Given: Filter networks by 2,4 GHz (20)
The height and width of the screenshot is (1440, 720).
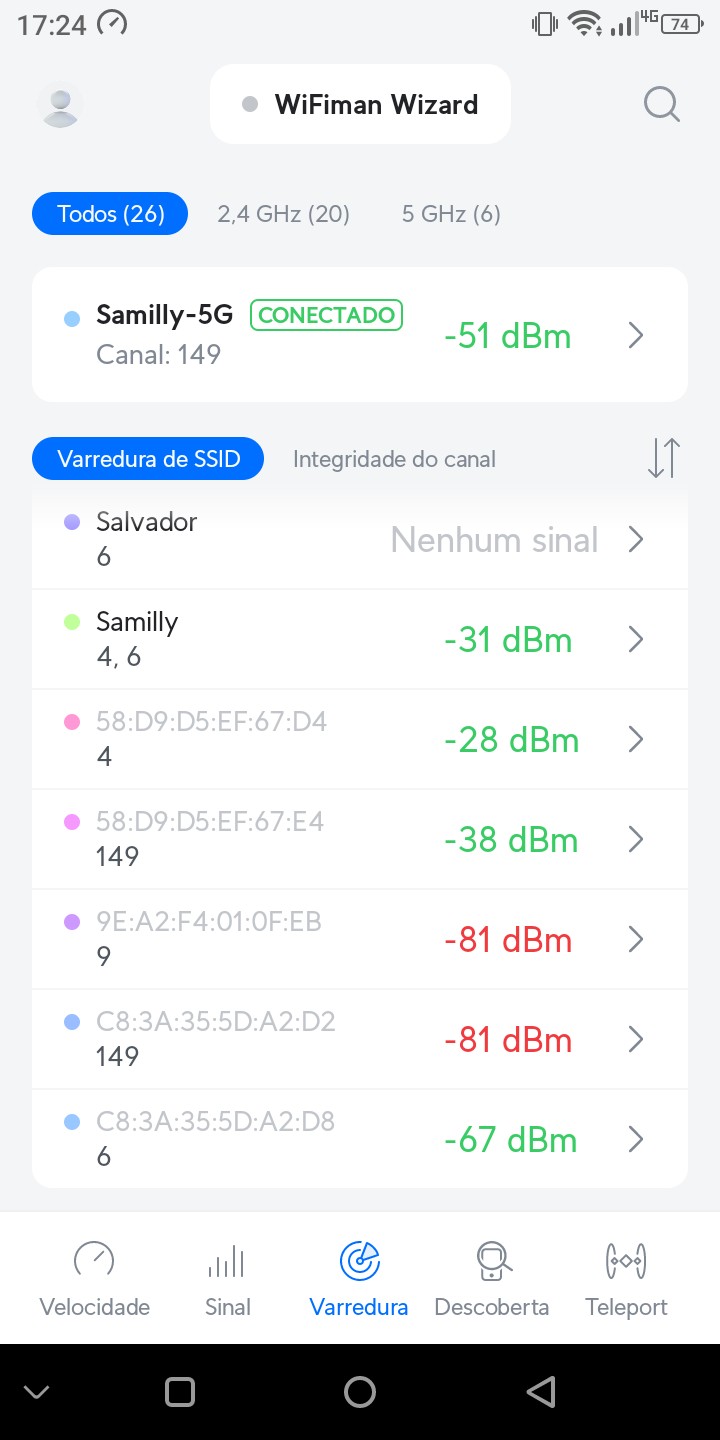Looking at the screenshot, I should 283,214.
